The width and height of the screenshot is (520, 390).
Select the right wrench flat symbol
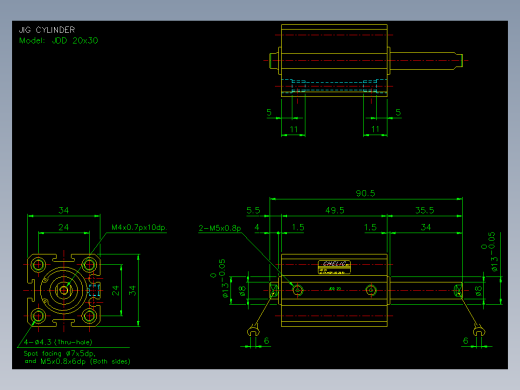coord(479,330)
